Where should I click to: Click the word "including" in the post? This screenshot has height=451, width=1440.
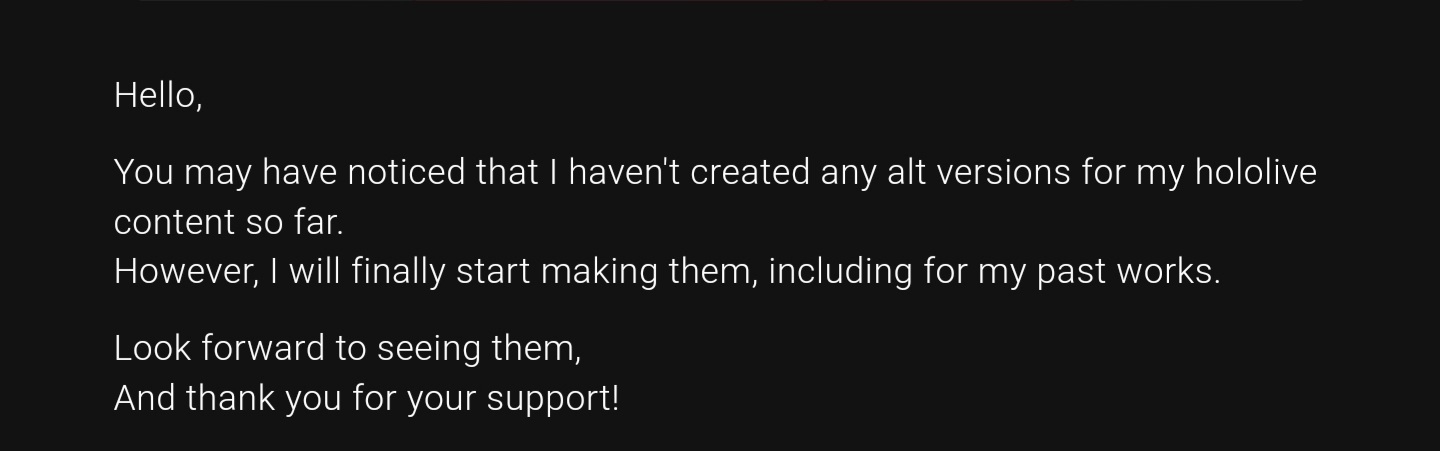(x=840, y=272)
